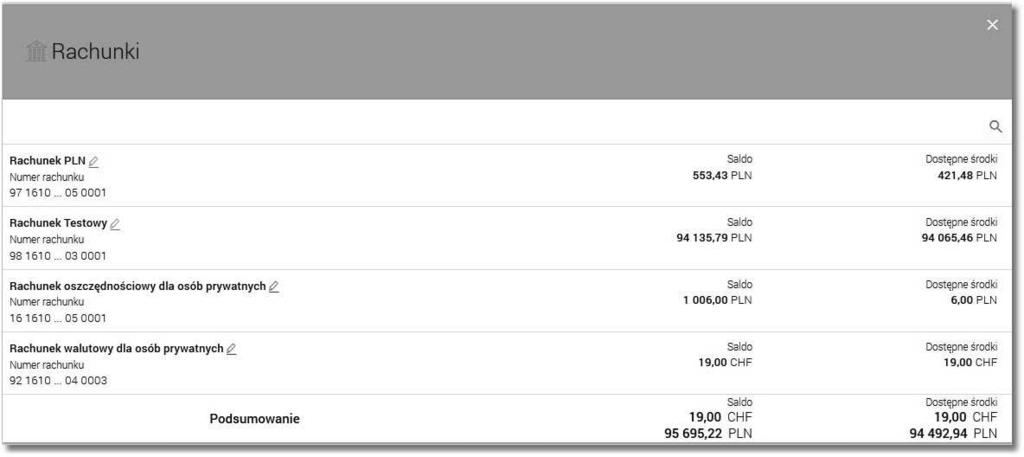Click the Rachunki header title
This screenshot has width=1024, height=457.
point(95,52)
